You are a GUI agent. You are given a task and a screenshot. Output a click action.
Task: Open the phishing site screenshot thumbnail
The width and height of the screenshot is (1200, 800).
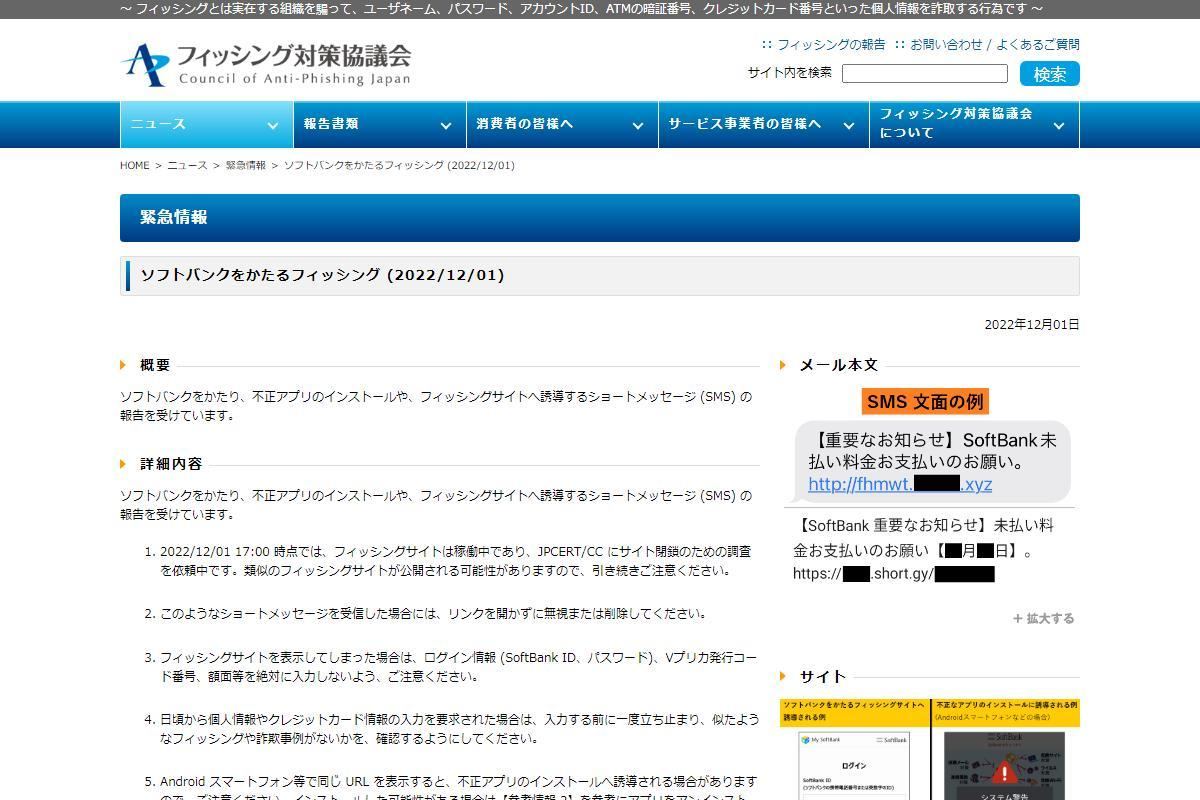click(930, 749)
